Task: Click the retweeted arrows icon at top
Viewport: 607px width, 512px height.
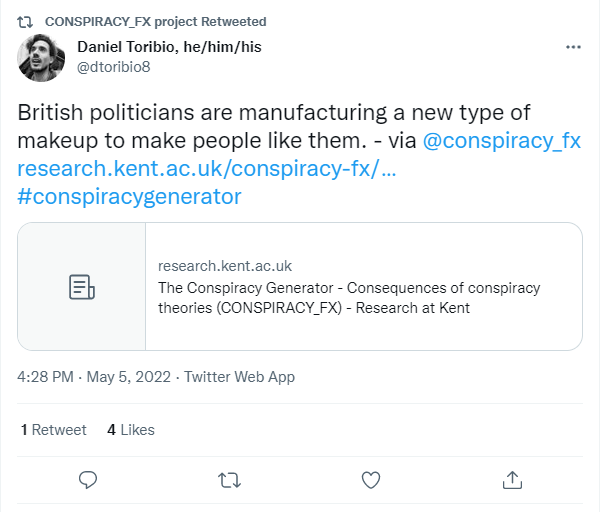Action: click(x=27, y=21)
